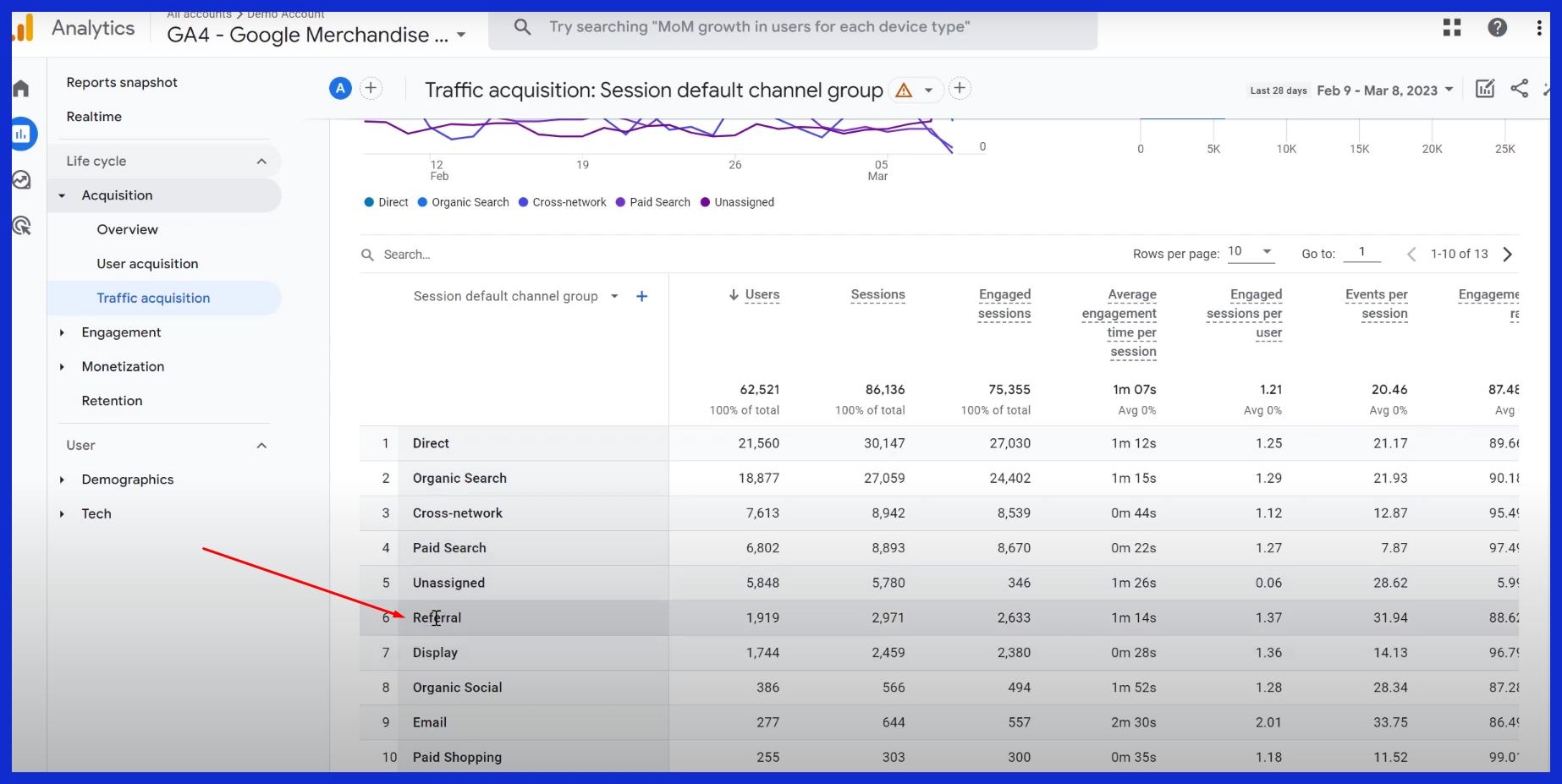Sort table by Engaged sessions column
The height and width of the screenshot is (784, 1562).
[1004, 304]
